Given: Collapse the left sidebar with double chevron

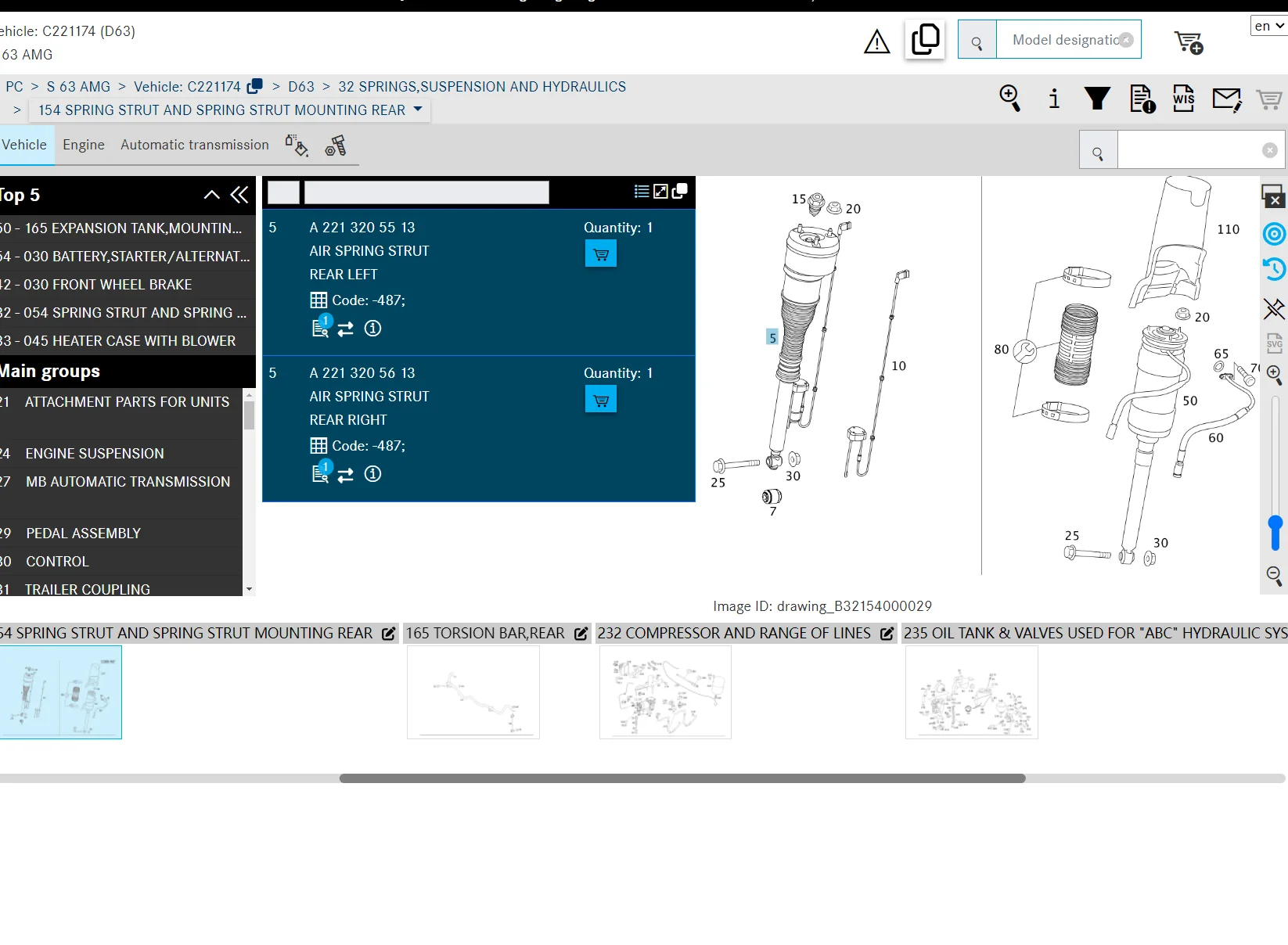Looking at the screenshot, I should pyautogui.click(x=239, y=195).
